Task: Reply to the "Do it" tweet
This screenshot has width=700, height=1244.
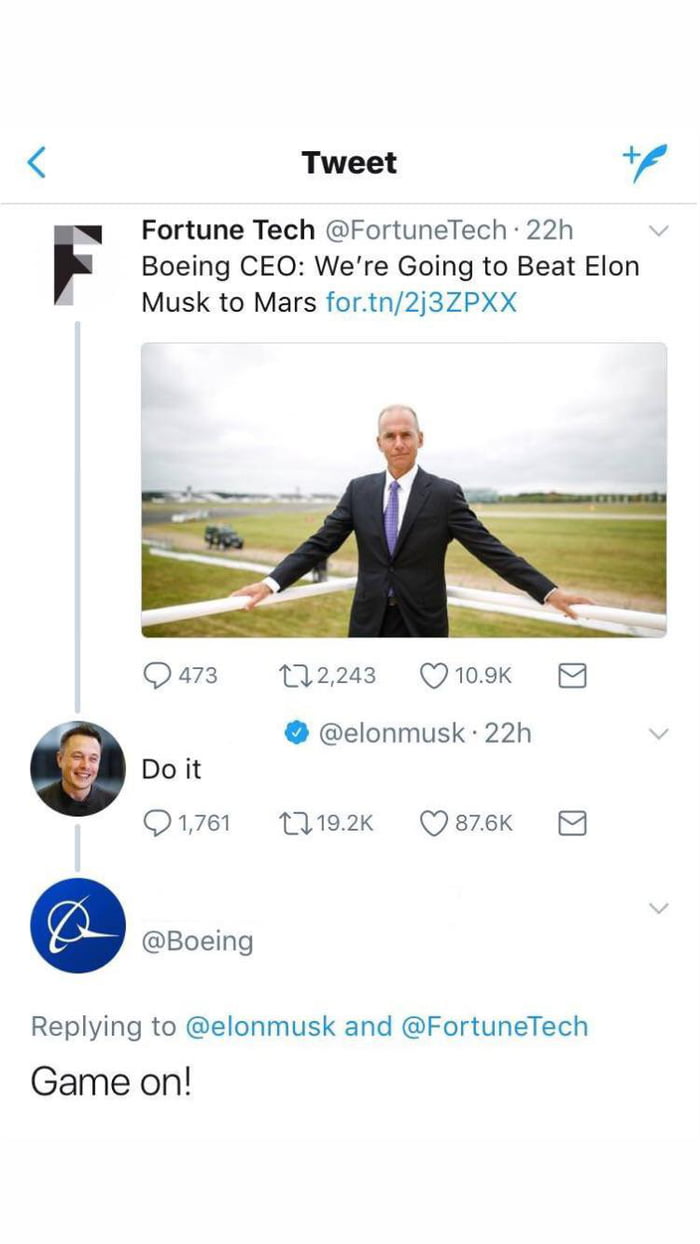Action: point(158,823)
